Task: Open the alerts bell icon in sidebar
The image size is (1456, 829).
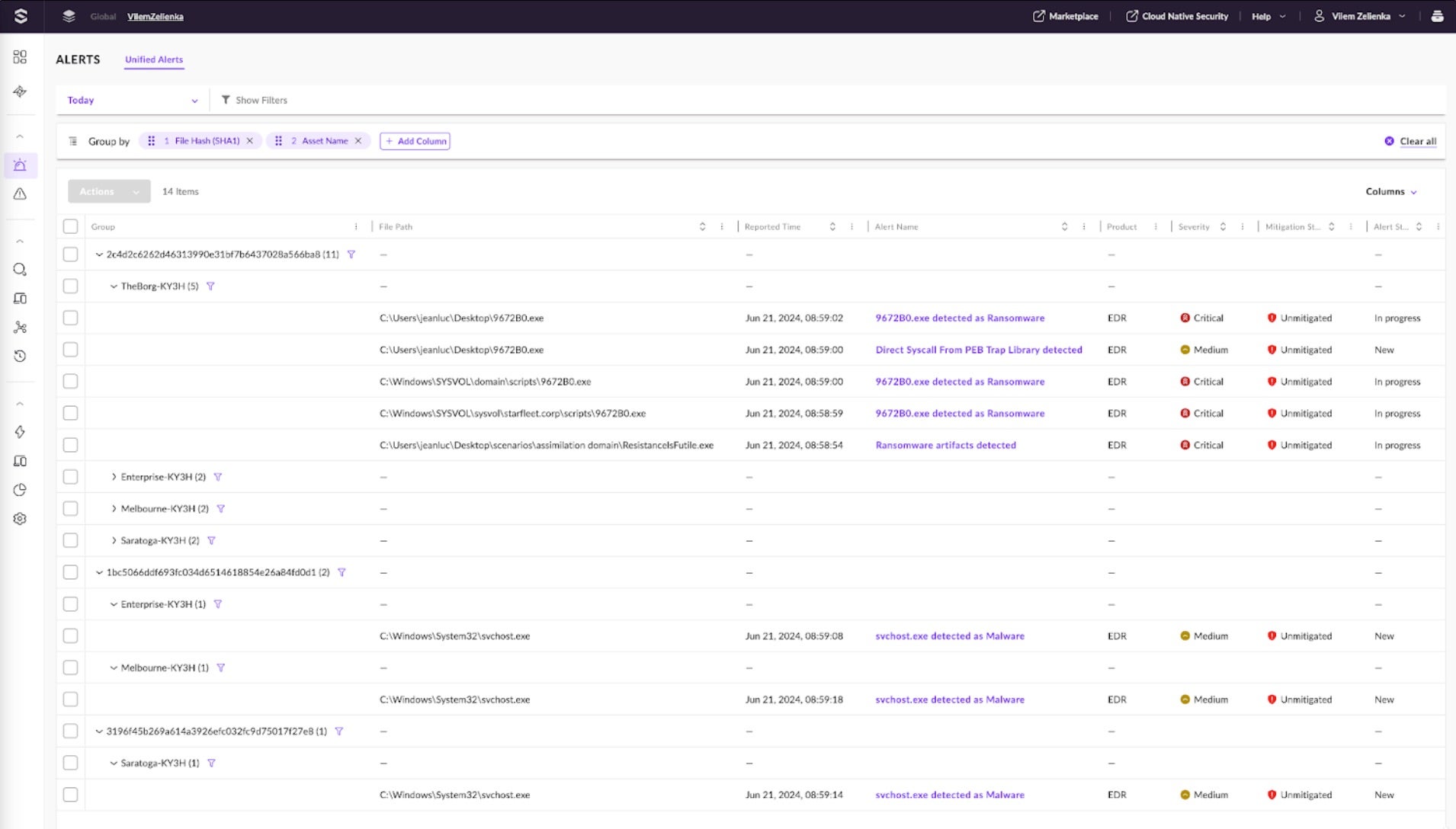Action: point(20,165)
